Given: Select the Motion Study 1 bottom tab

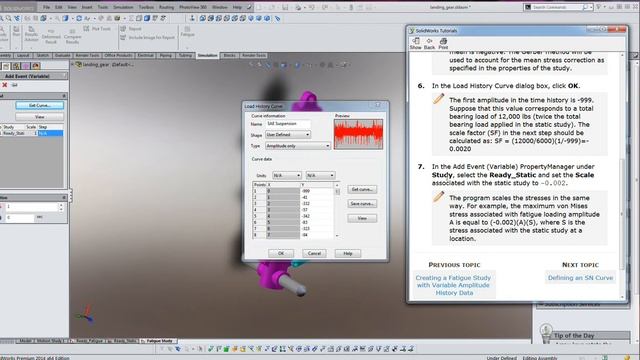Looking at the screenshot, I should [x=49, y=340].
